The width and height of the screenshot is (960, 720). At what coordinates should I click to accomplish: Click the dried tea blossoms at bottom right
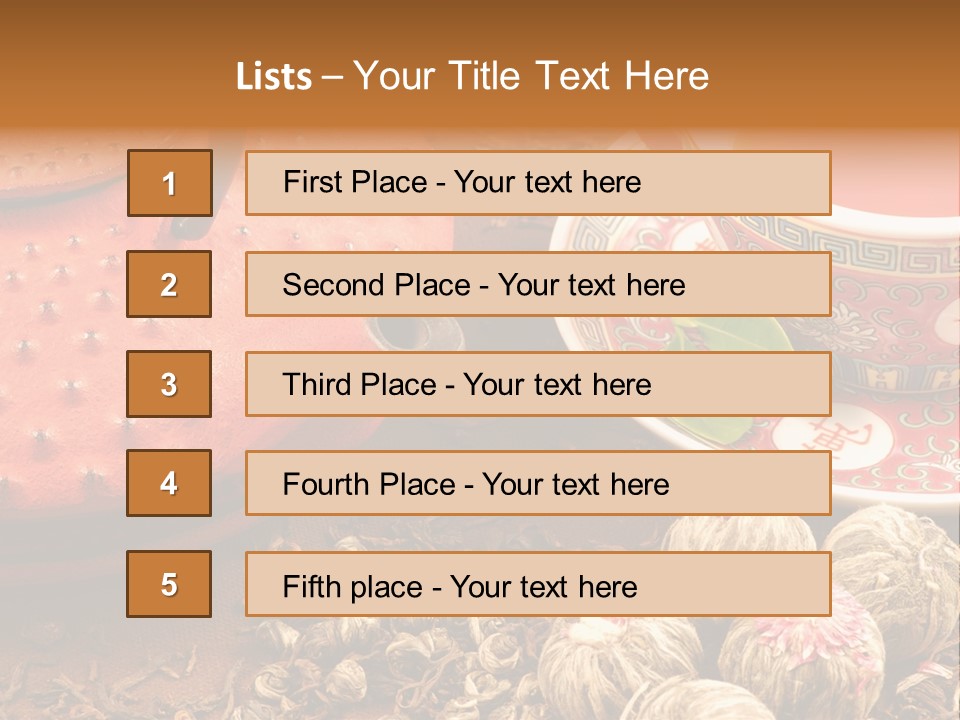[x=880, y=620]
